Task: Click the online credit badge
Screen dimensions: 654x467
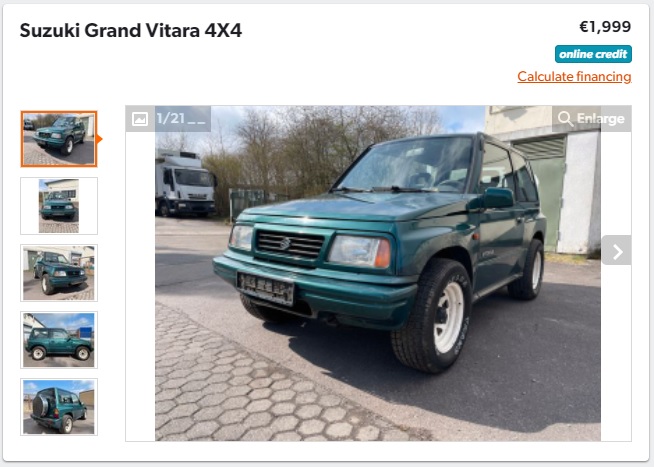Action: coord(593,54)
